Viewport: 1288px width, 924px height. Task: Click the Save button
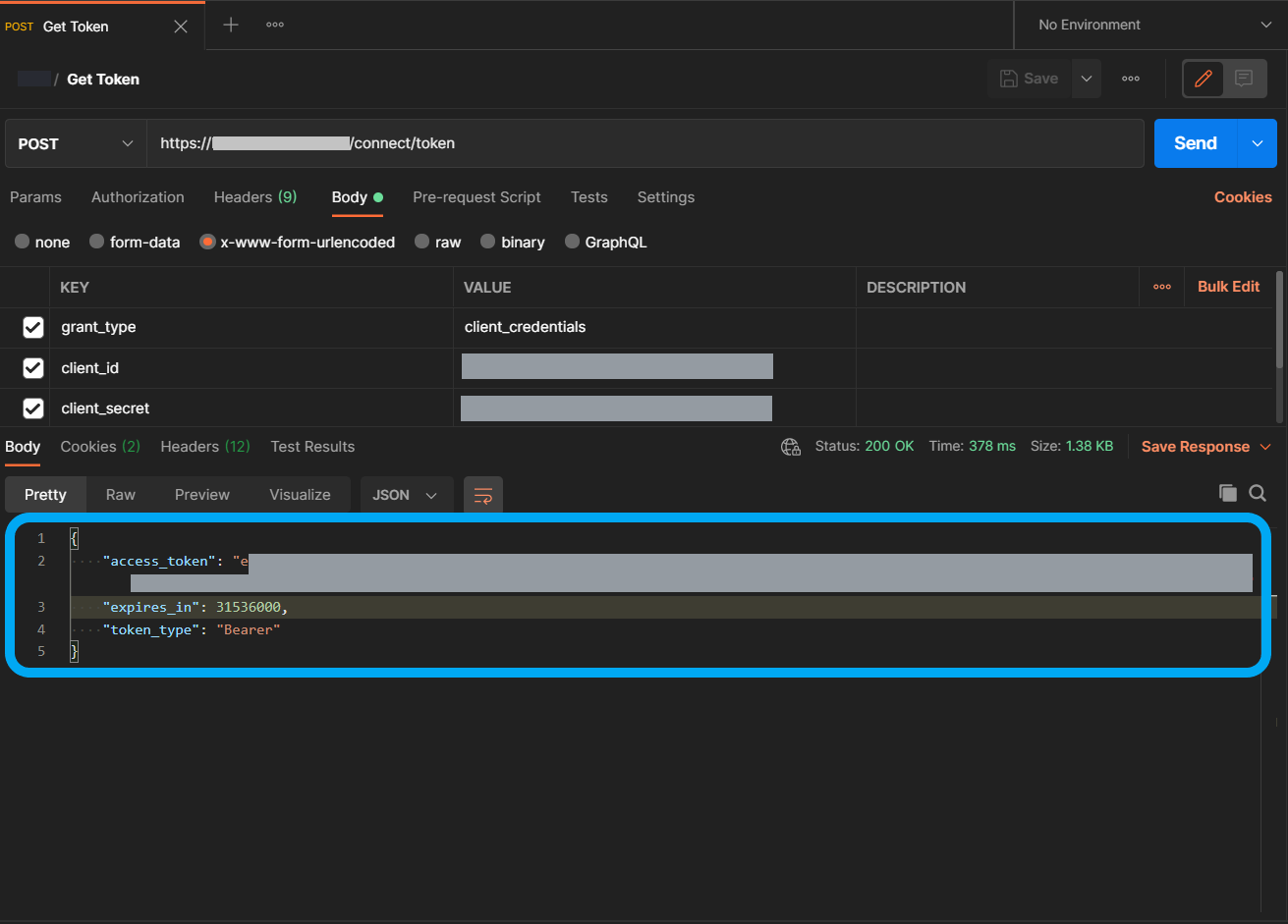[1029, 79]
